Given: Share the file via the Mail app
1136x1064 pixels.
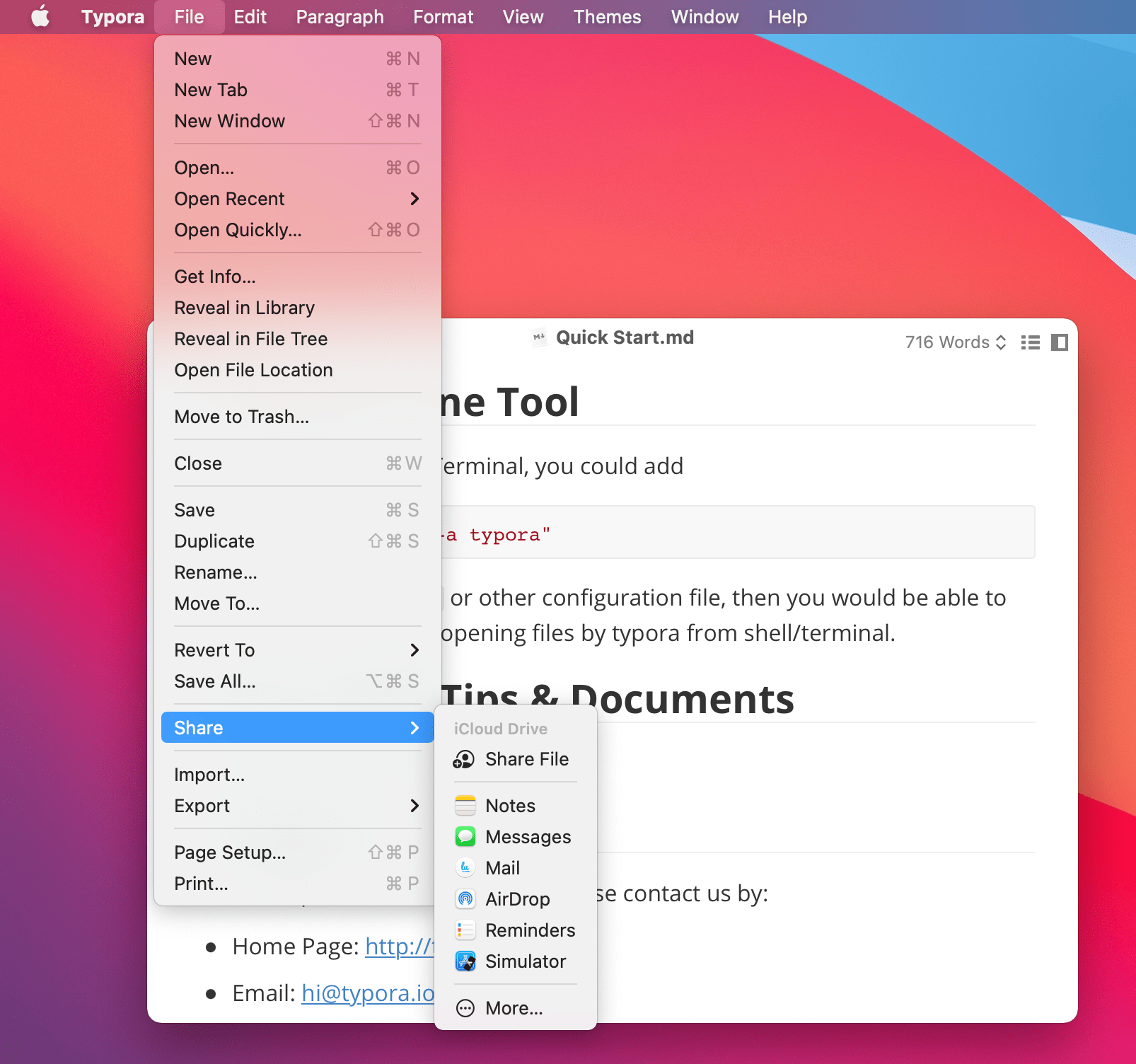Looking at the screenshot, I should coord(515,868).
